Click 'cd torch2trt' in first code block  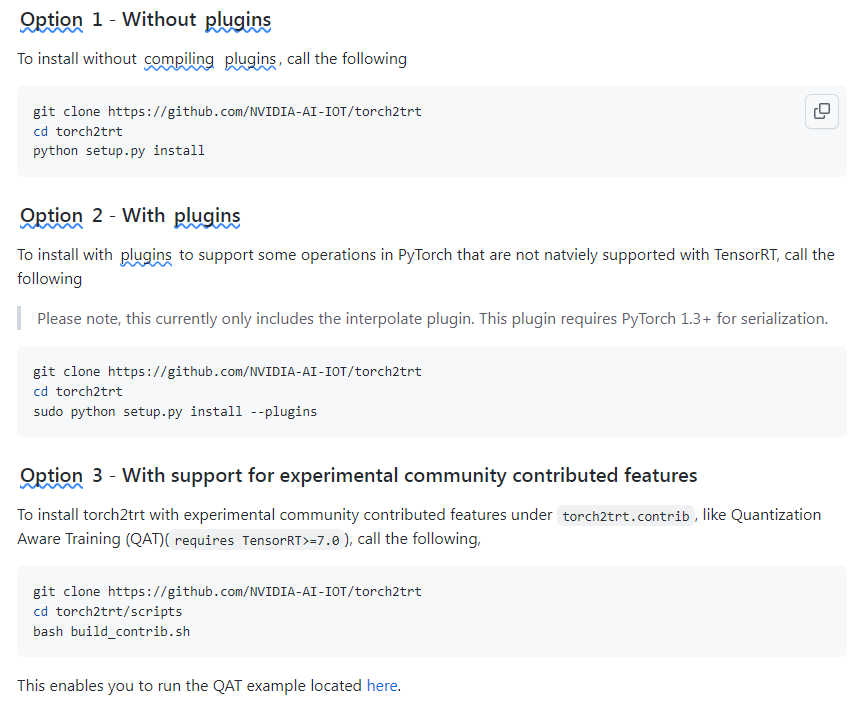pyautogui.click(x=78, y=131)
